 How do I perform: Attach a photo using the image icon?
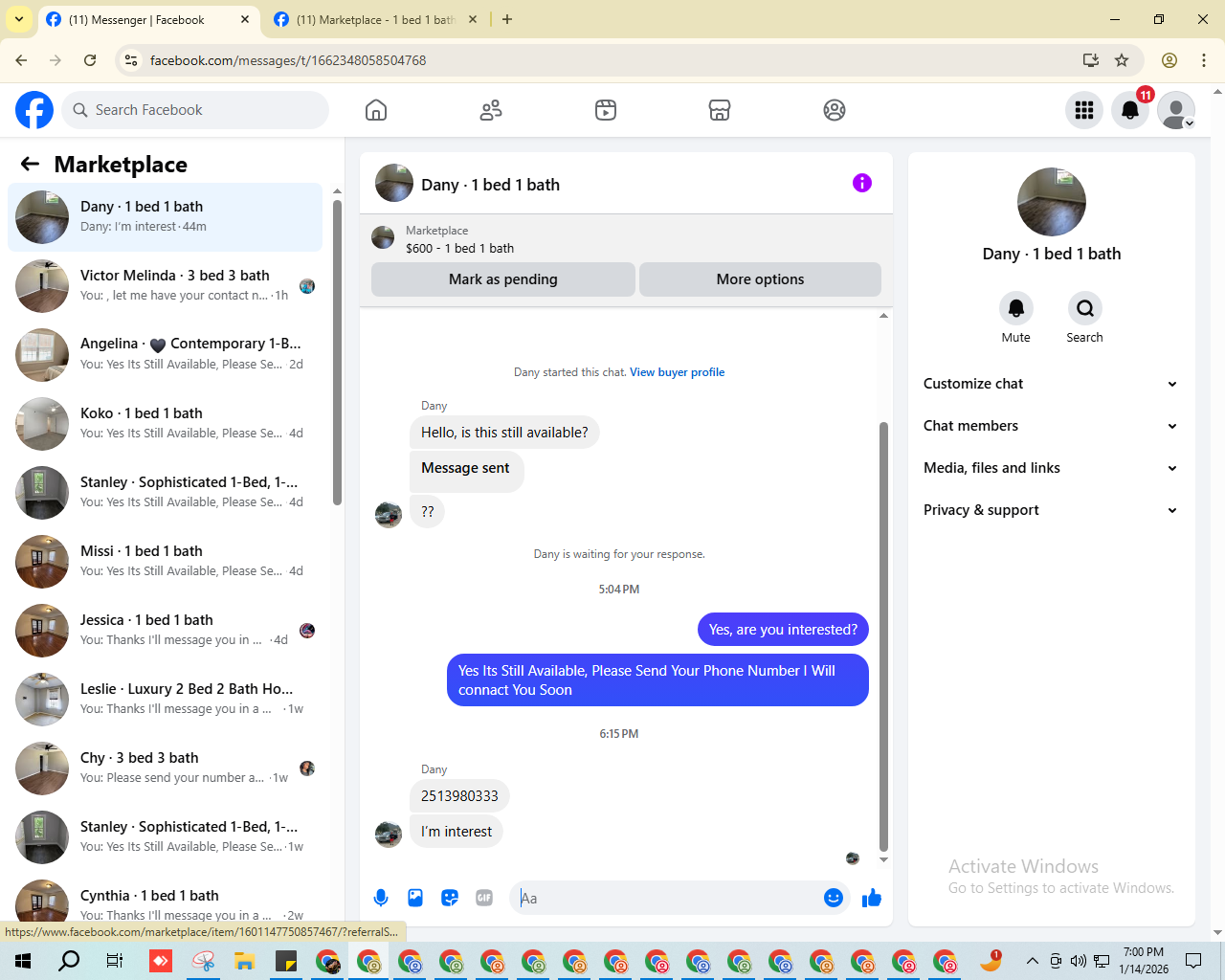[x=415, y=898]
